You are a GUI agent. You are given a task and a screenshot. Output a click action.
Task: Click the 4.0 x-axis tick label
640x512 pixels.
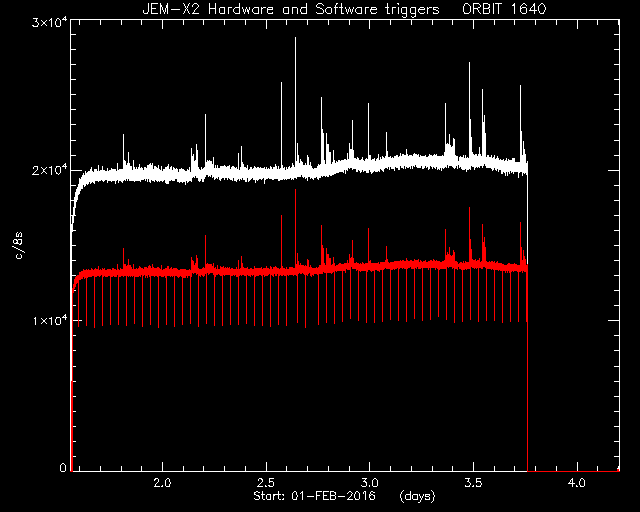pos(576,483)
